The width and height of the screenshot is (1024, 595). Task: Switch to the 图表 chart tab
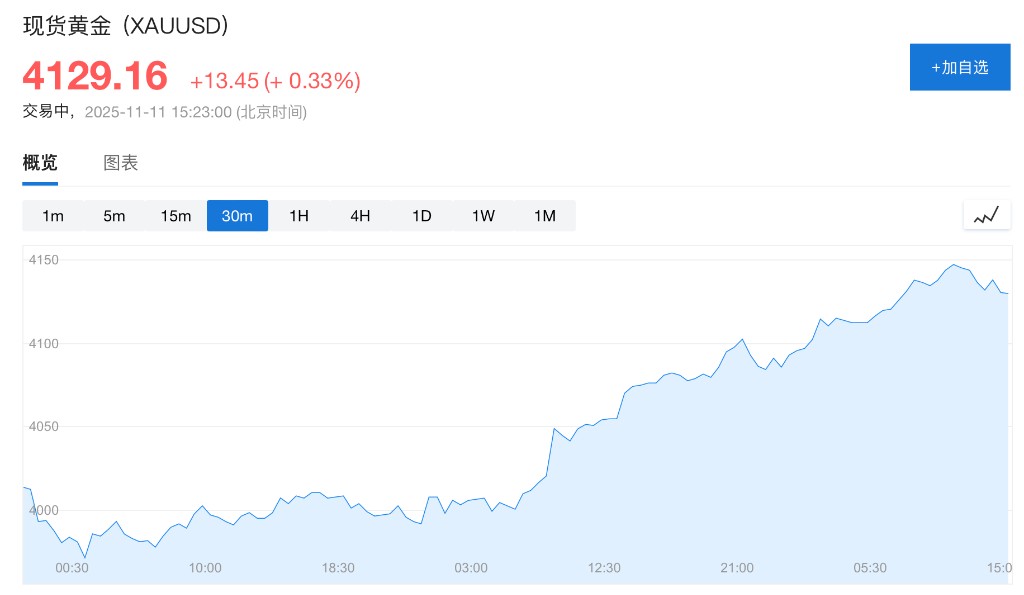click(121, 163)
